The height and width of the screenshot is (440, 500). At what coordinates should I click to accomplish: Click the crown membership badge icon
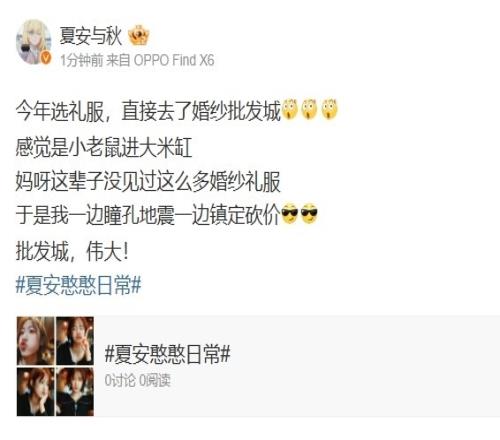[138, 35]
